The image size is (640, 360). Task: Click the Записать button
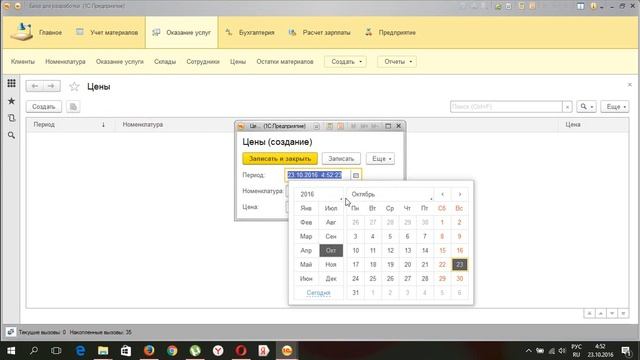click(x=341, y=158)
